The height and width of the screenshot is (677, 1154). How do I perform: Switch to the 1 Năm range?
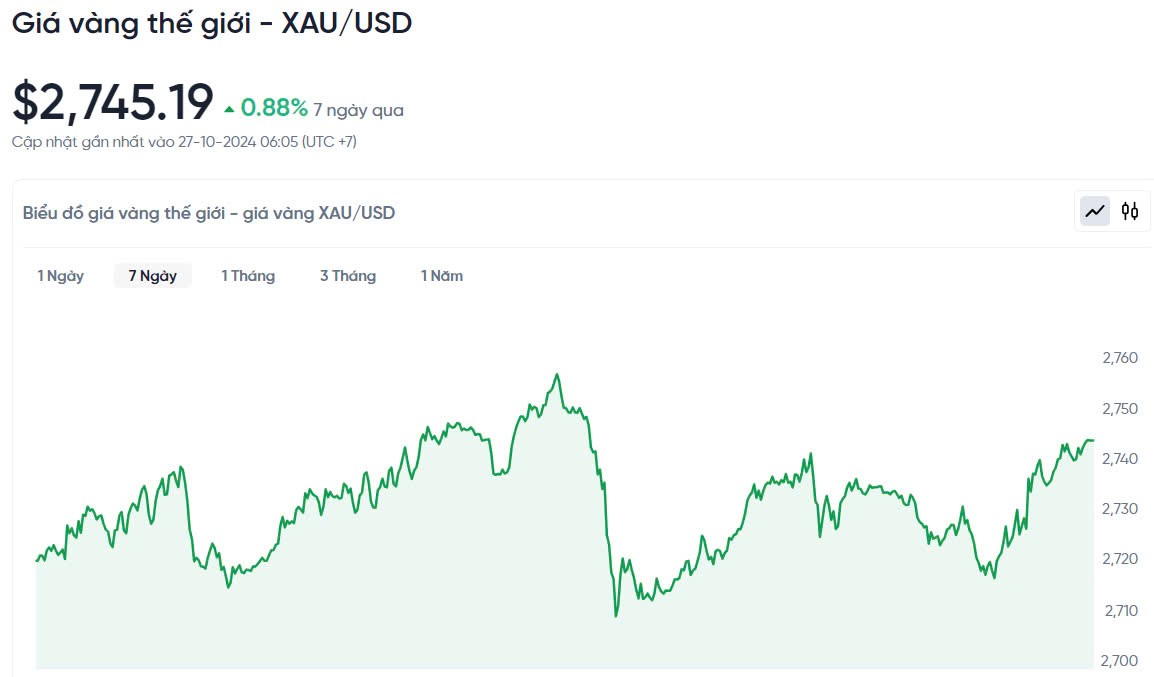point(442,276)
